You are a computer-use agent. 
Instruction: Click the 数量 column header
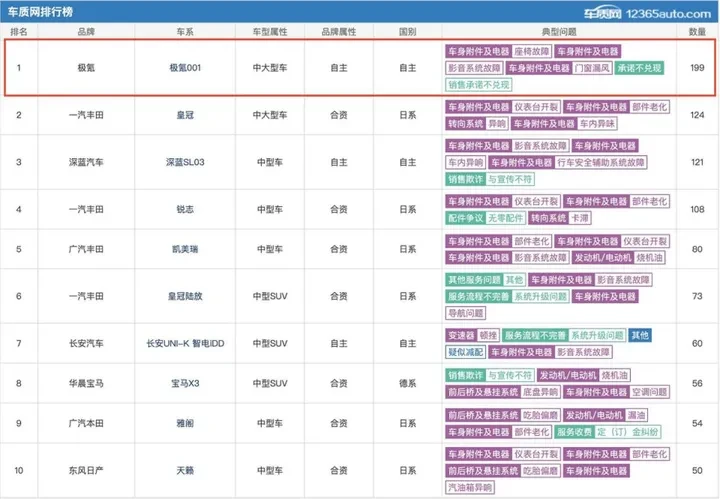tap(697, 32)
